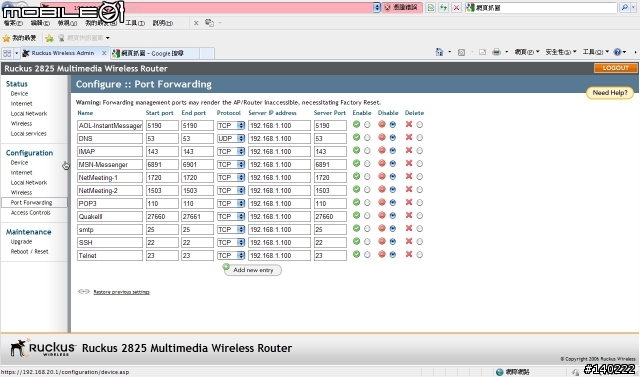Click the red X delete icon for QuakeIII
This screenshot has width=640, height=377.
tap(409, 215)
